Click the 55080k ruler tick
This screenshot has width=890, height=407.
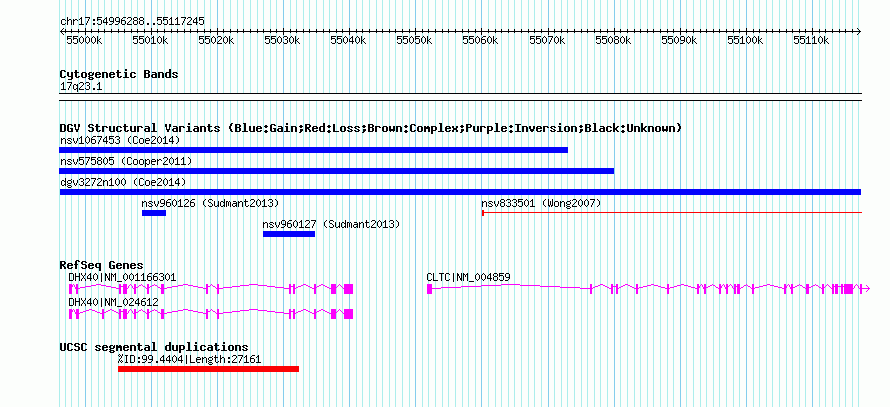click(x=613, y=40)
